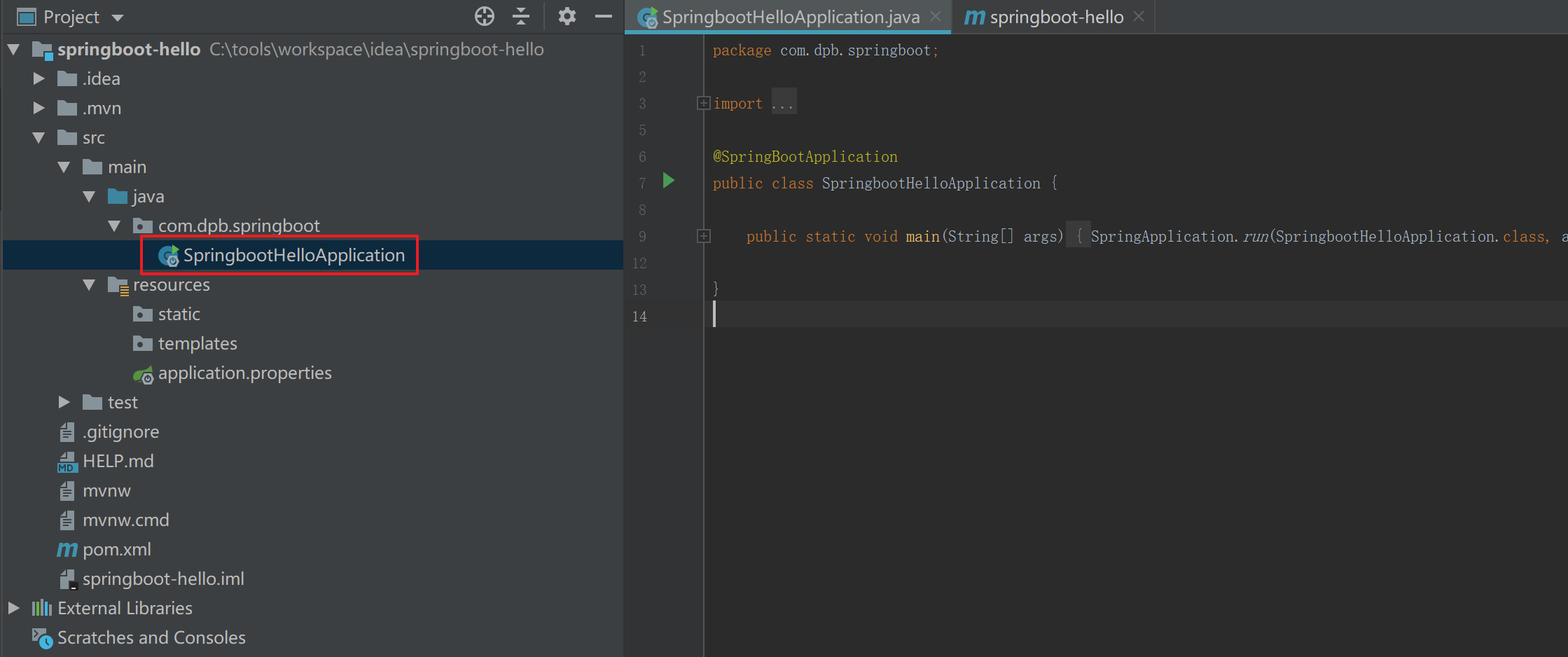
Task: Click the com.dpb.springboot package icon
Action: (x=143, y=226)
